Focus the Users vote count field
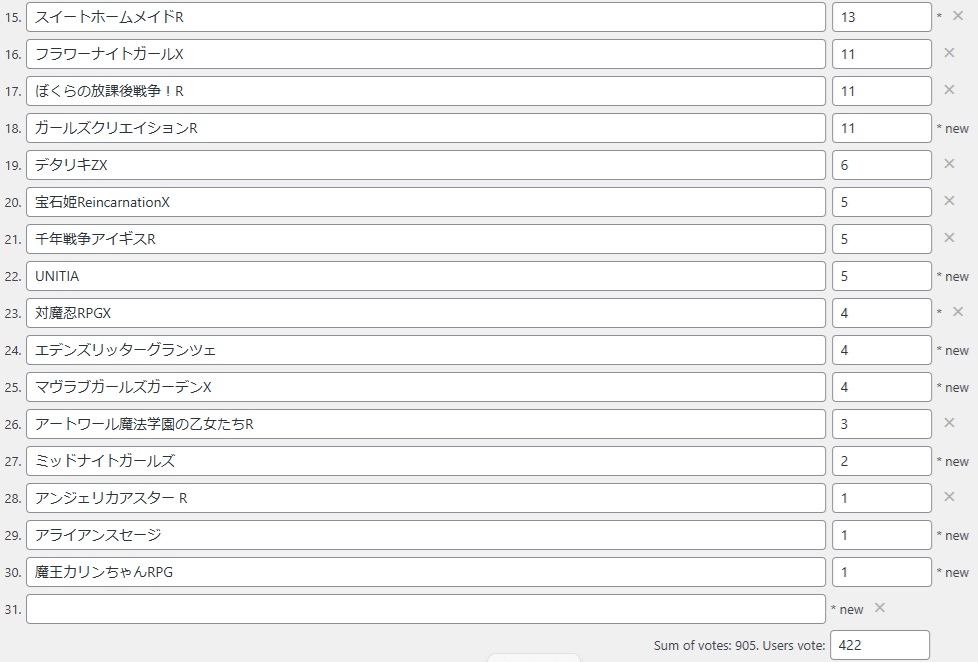The height and width of the screenshot is (662, 978). 879,645
